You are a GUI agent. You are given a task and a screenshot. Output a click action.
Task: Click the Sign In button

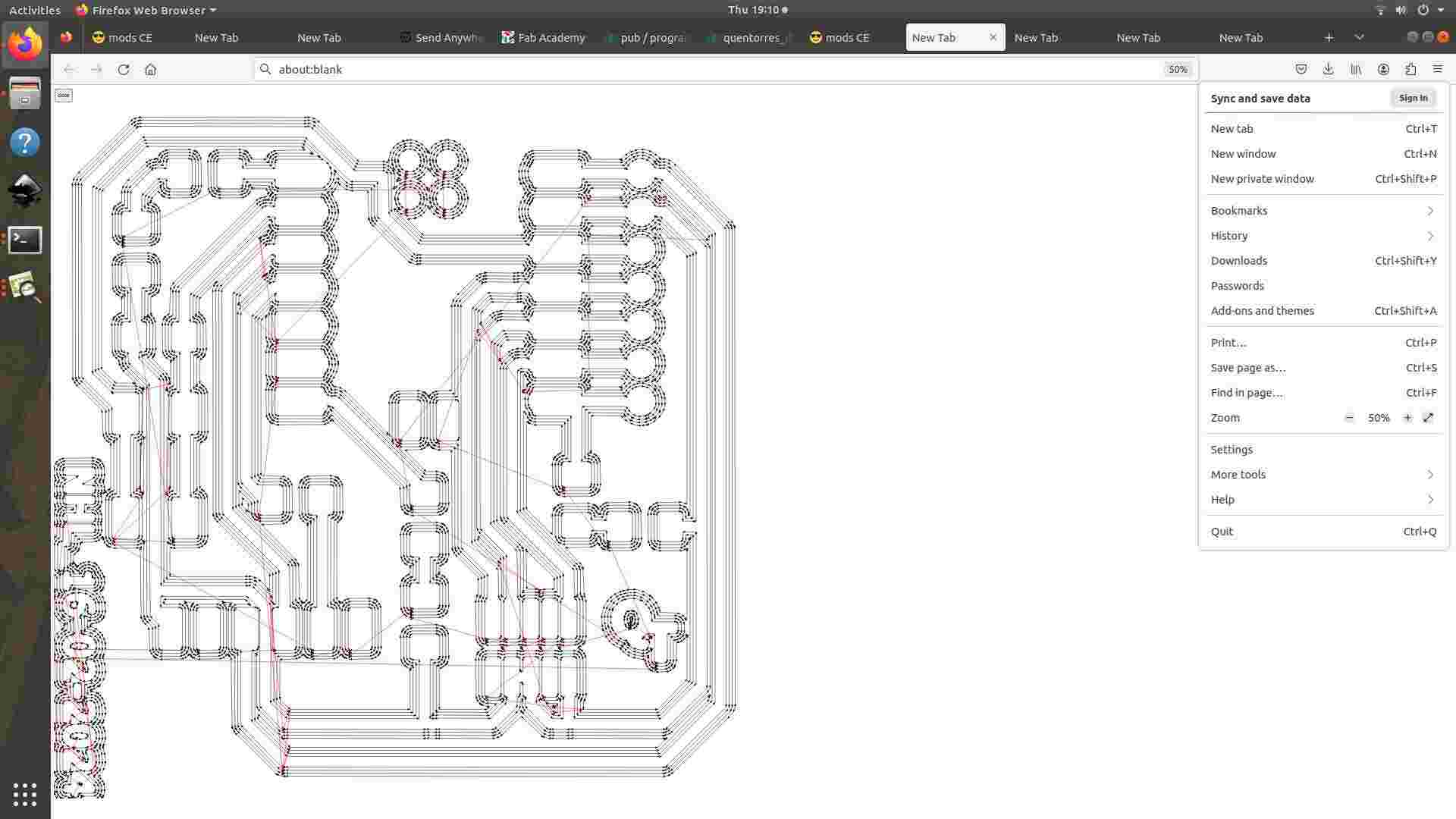point(1413,98)
